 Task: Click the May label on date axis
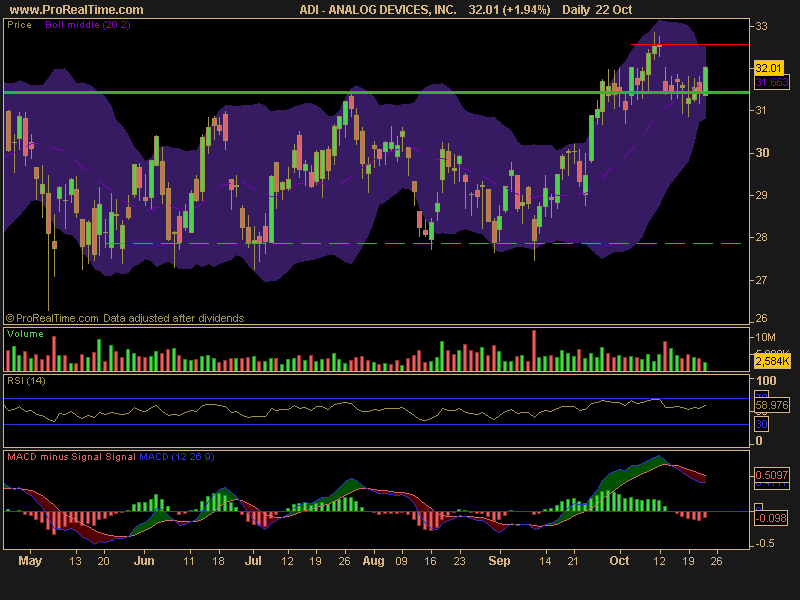coord(30,561)
